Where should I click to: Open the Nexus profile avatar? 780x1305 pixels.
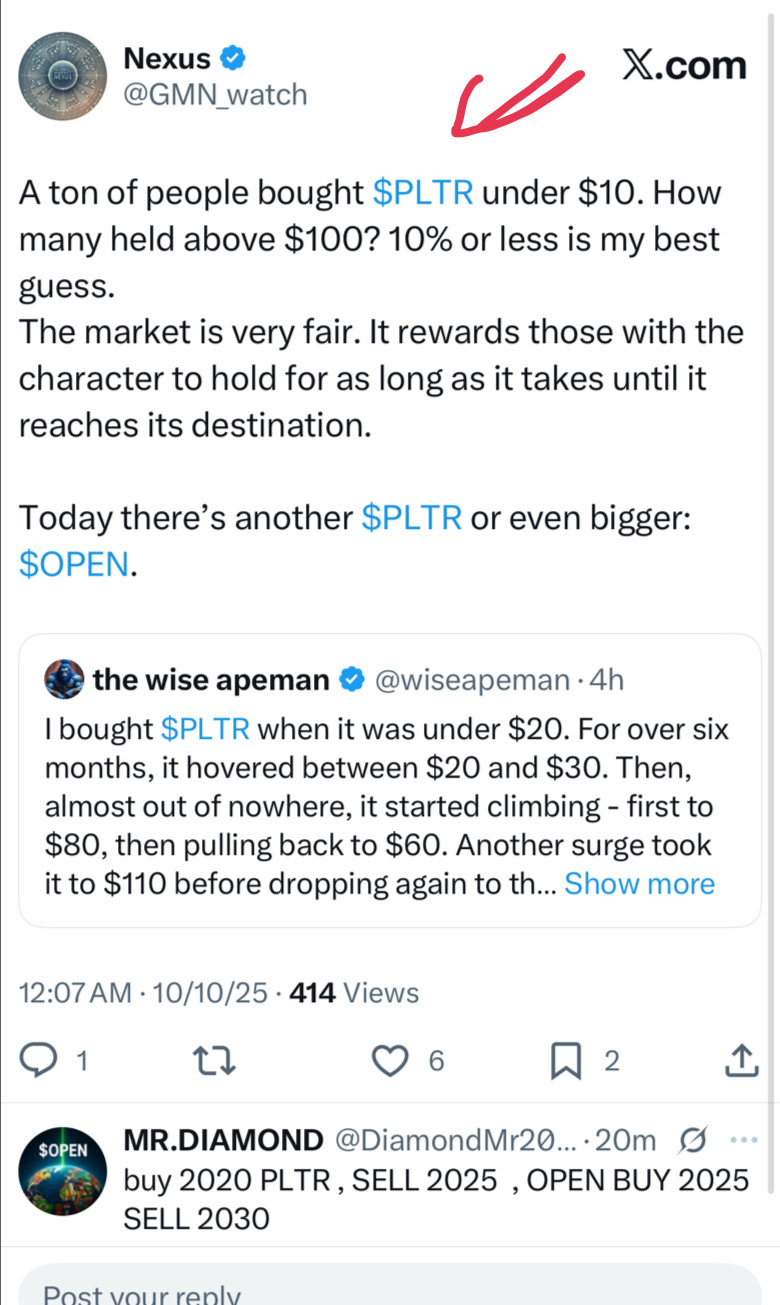[62, 75]
